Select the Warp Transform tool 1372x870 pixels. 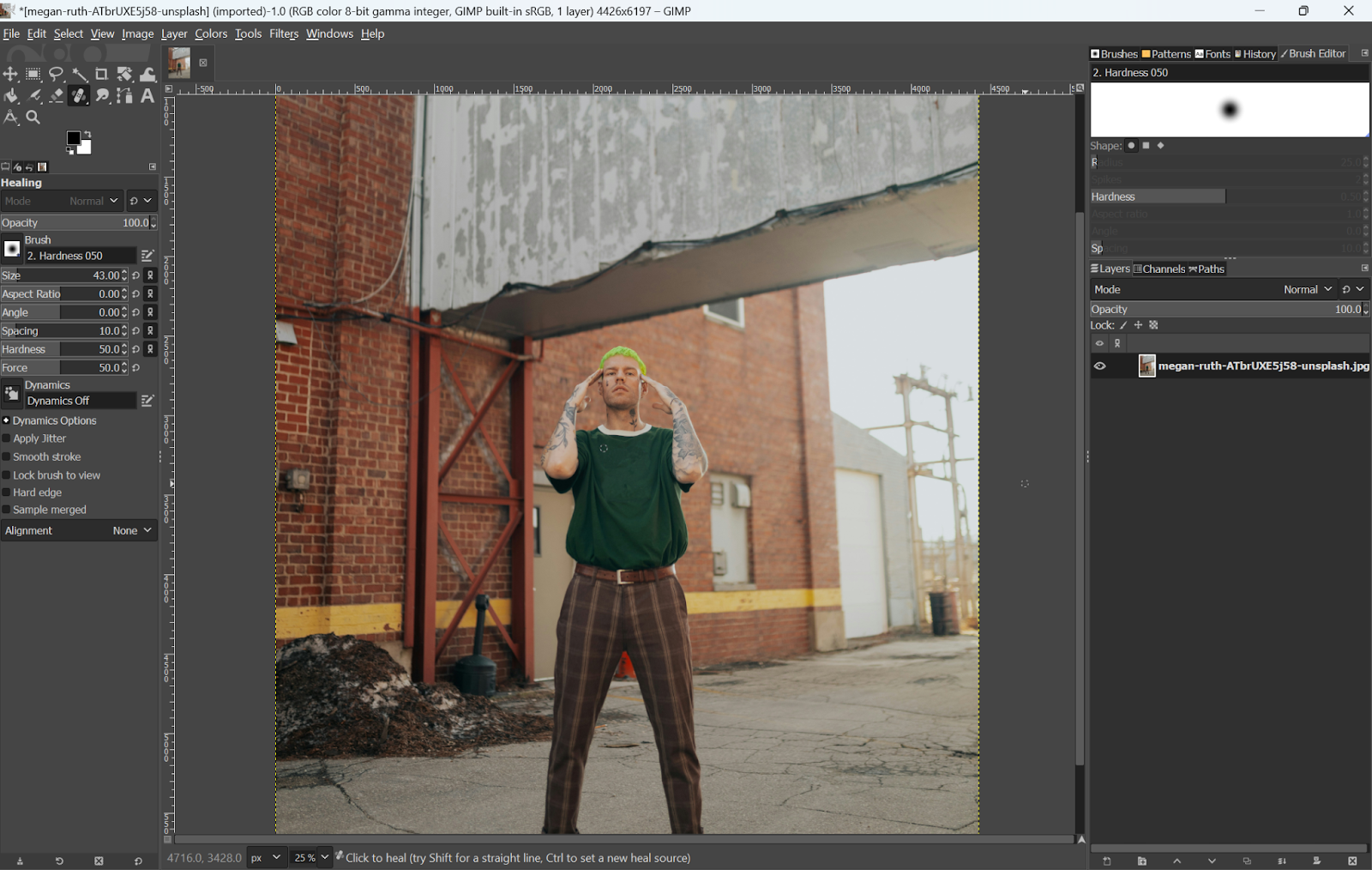pos(148,75)
